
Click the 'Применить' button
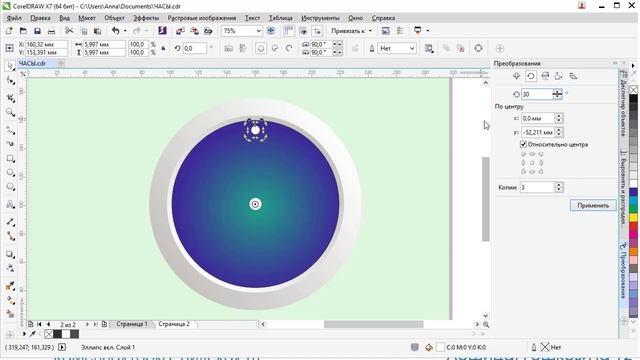593,205
